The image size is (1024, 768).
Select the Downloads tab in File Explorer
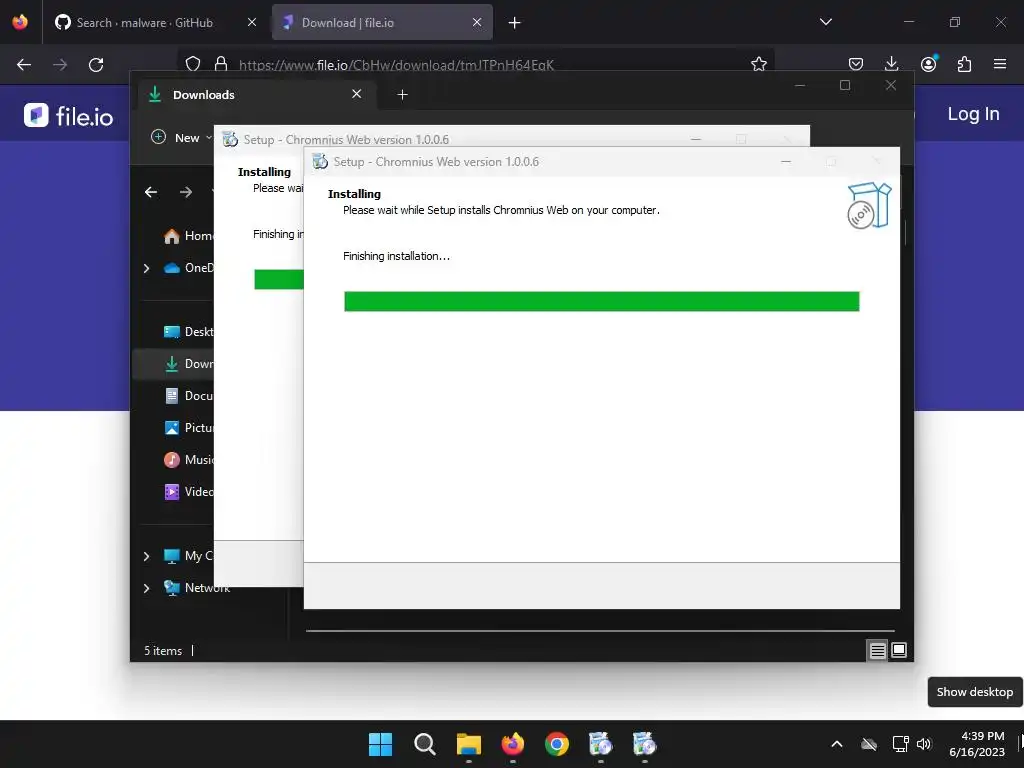tap(257, 95)
